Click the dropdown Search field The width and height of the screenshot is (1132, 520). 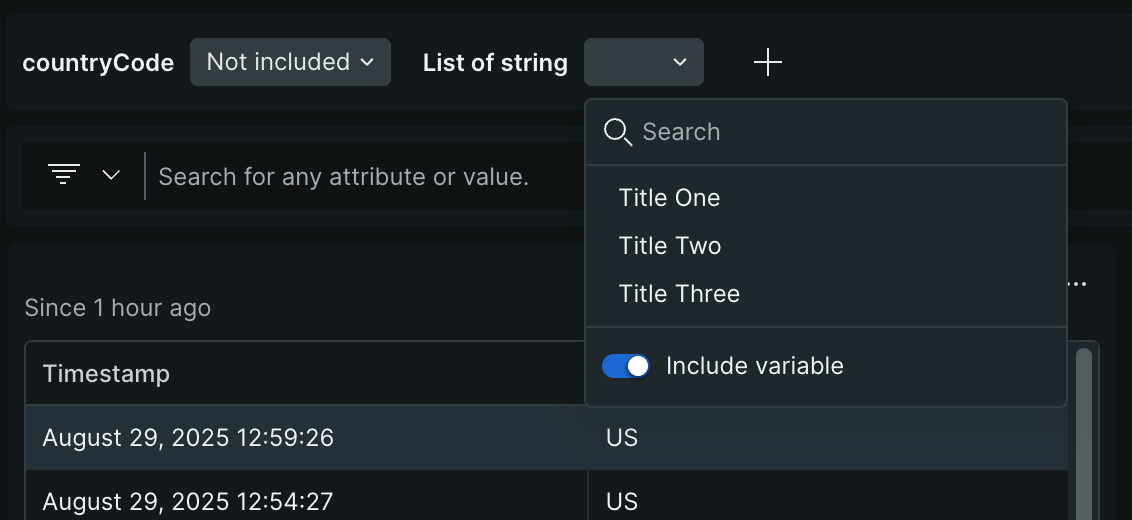click(840, 132)
